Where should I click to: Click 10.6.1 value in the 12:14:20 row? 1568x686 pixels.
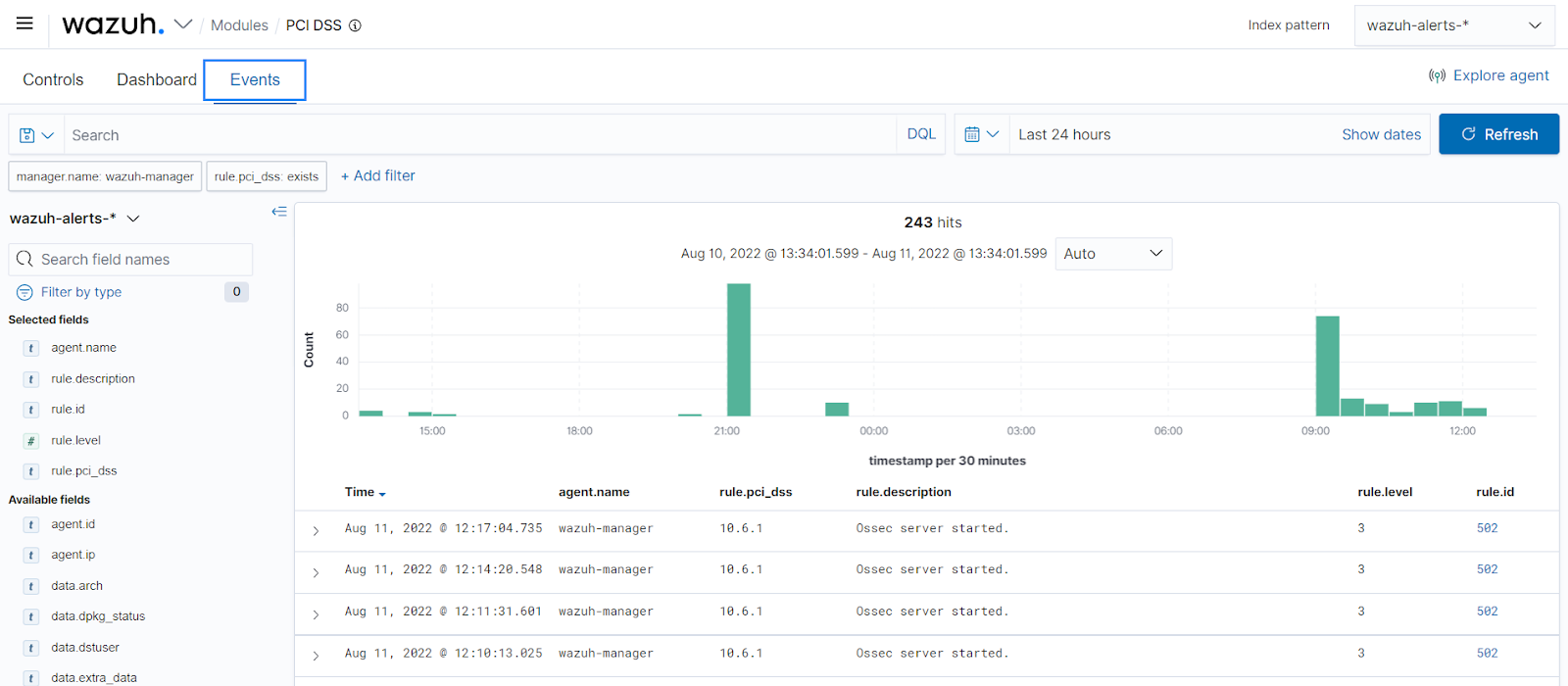tap(741, 569)
